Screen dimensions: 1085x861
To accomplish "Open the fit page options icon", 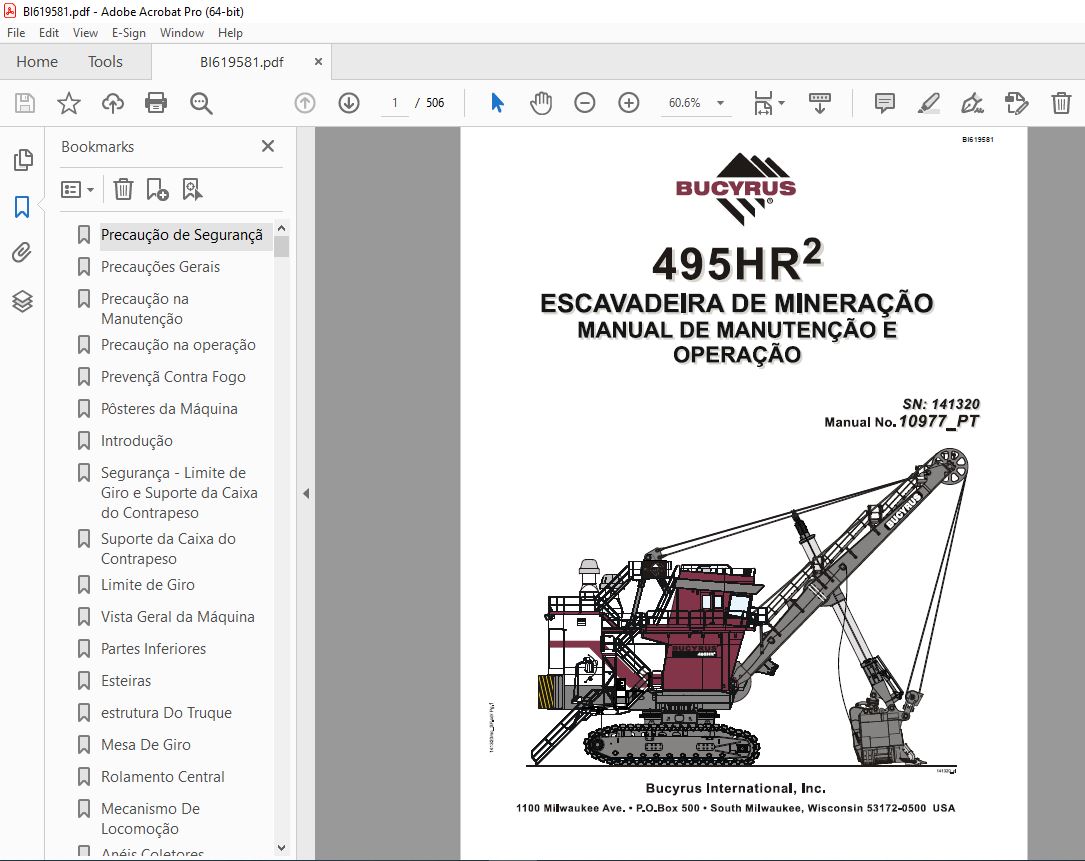I will [769, 103].
